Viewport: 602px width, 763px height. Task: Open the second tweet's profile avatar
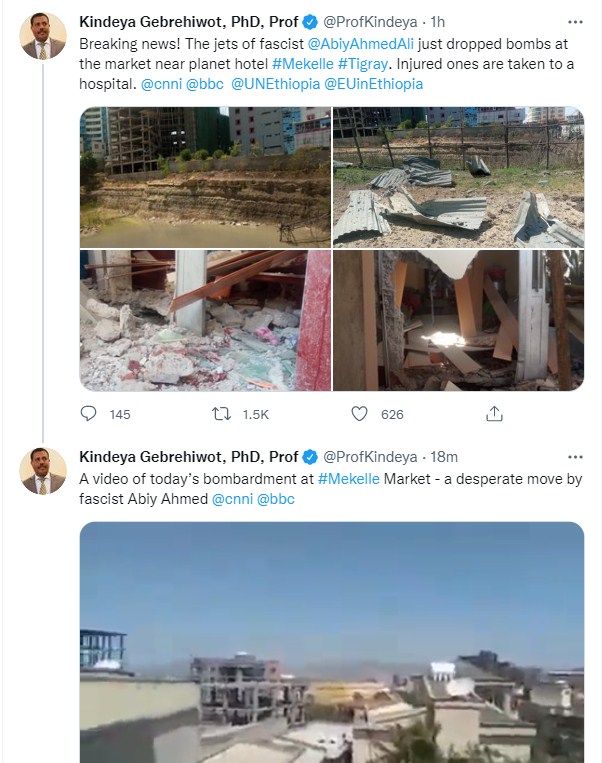[x=43, y=471]
